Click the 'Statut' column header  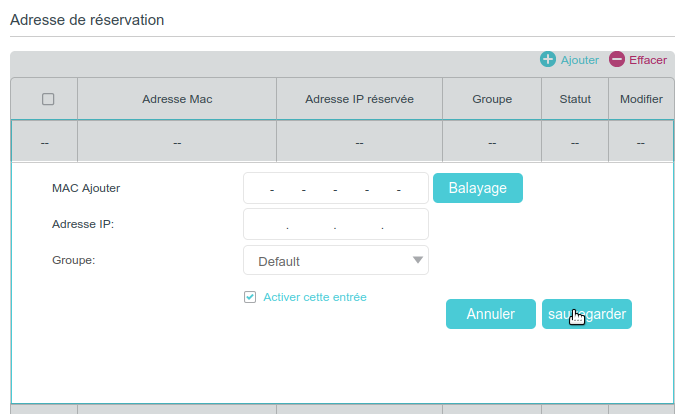click(575, 99)
